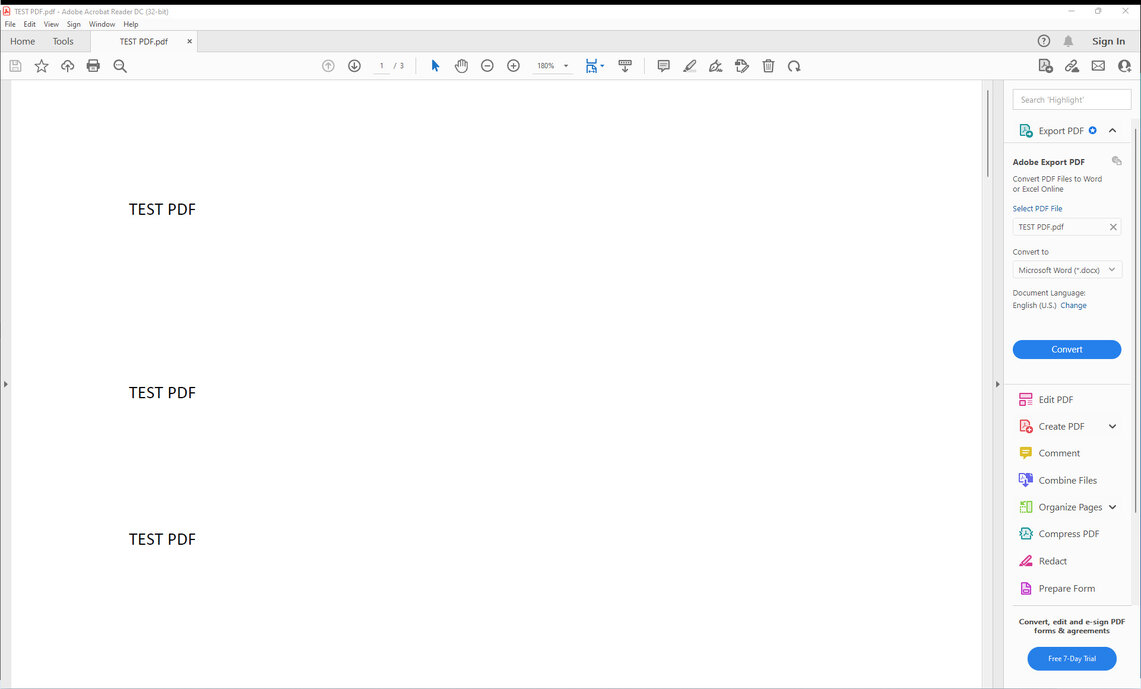1141x689 pixels.
Task: Click the share link icon
Action: [1072, 66]
